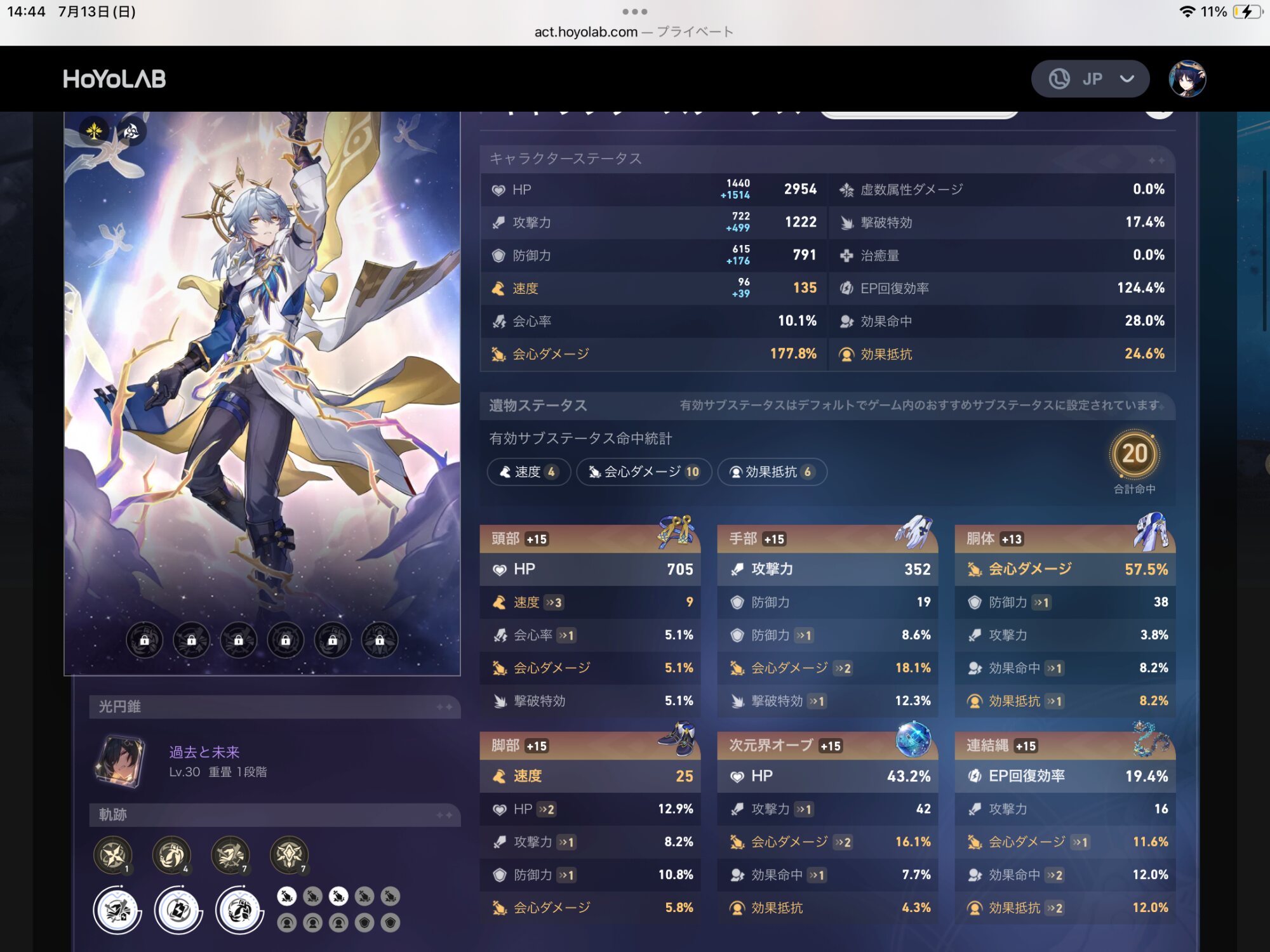Tap the act.hoyolab.com address bar
This screenshot has height=952, width=1270.
coord(634,32)
